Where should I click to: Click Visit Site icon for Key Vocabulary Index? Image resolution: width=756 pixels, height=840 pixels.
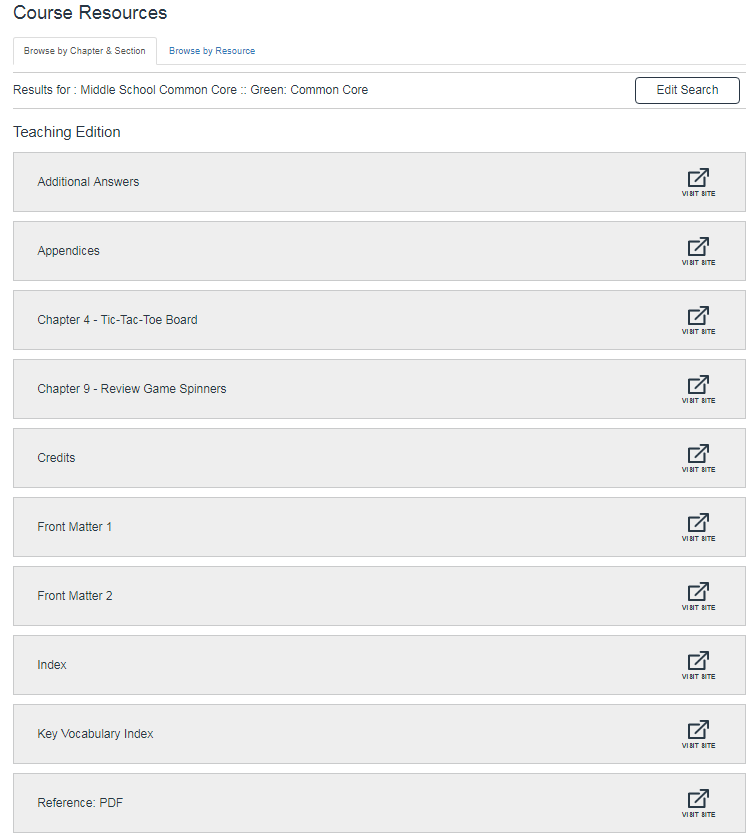698,733
